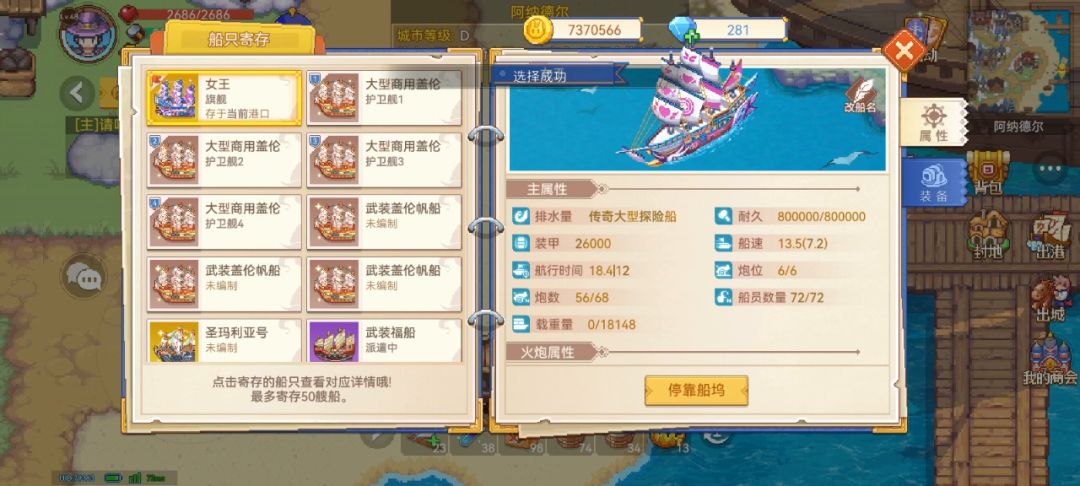The width and height of the screenshot is (1080, 486).
Task: Click the rename ship quill icon (改船名)
Action: click(x=861, y=95)
